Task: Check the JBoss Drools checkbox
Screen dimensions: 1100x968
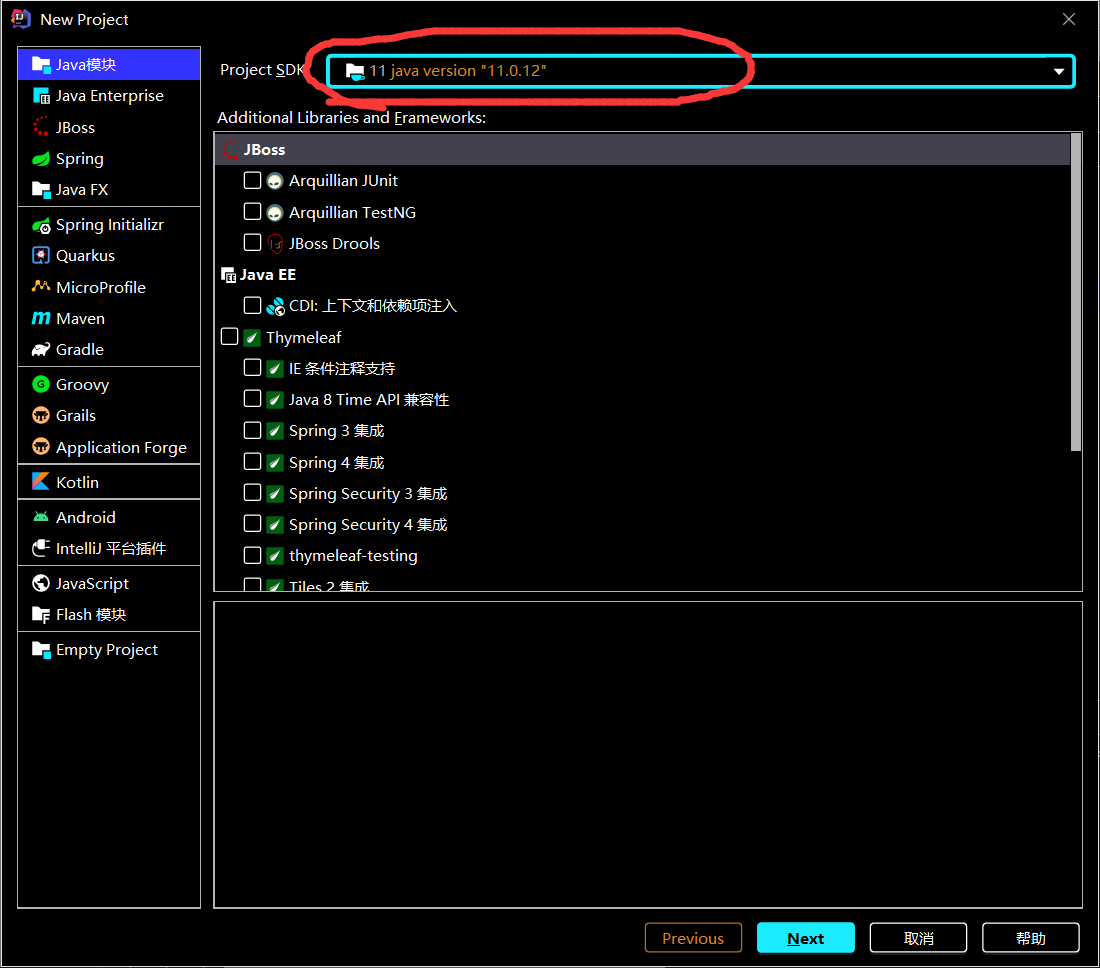Action: click(252, 243)
